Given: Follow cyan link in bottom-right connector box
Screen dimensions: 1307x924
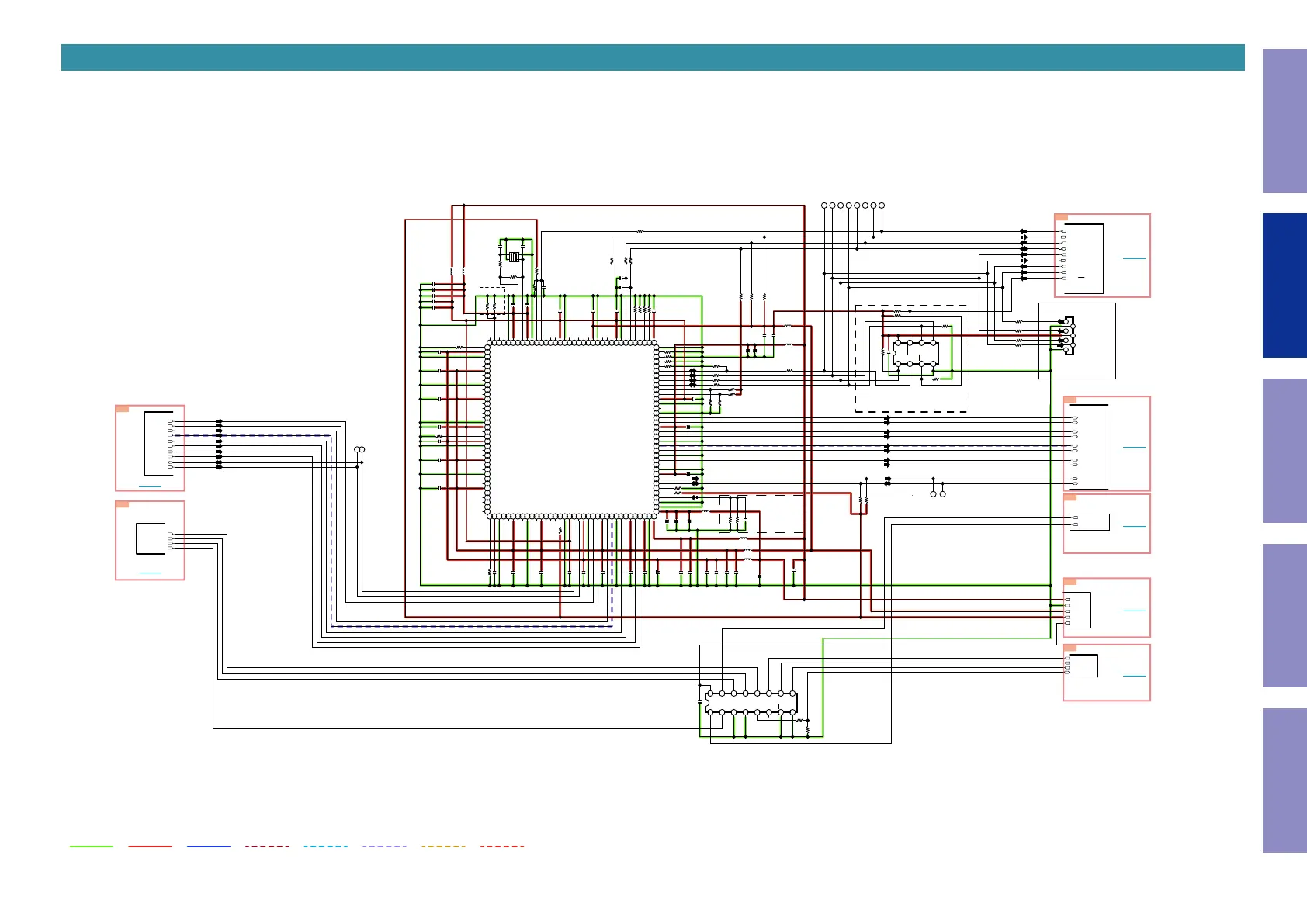Looking at the screenshot, I should click(1134, 676).
